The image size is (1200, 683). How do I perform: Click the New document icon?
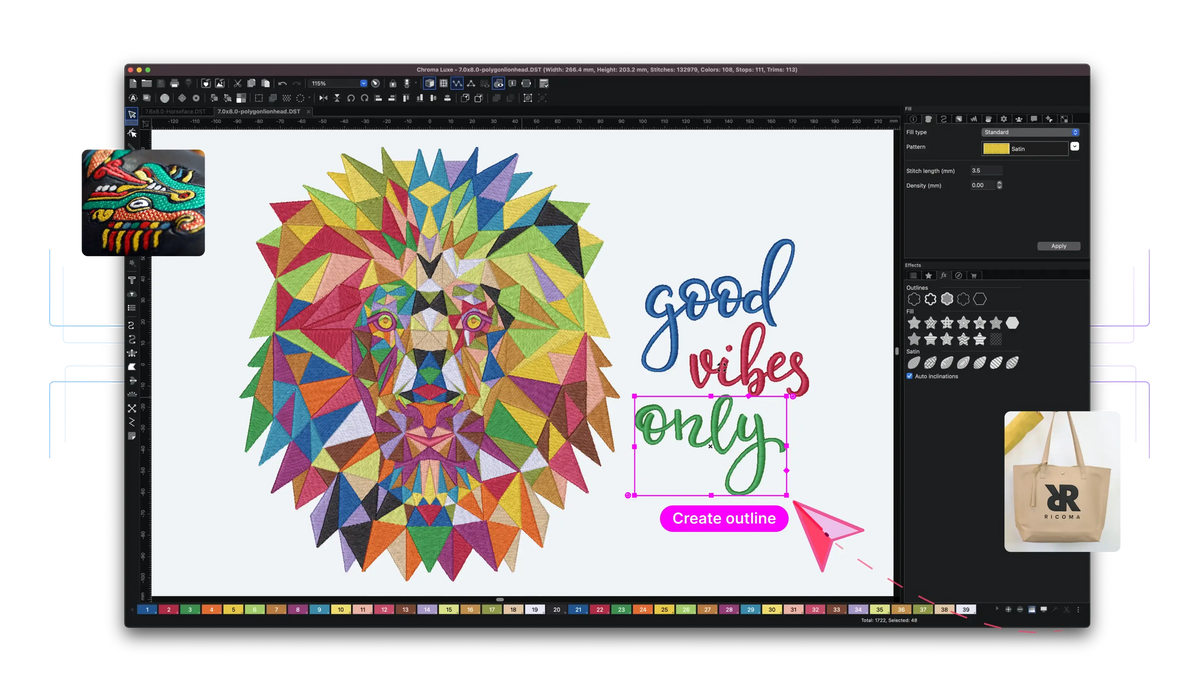click(x=132, y=83)
